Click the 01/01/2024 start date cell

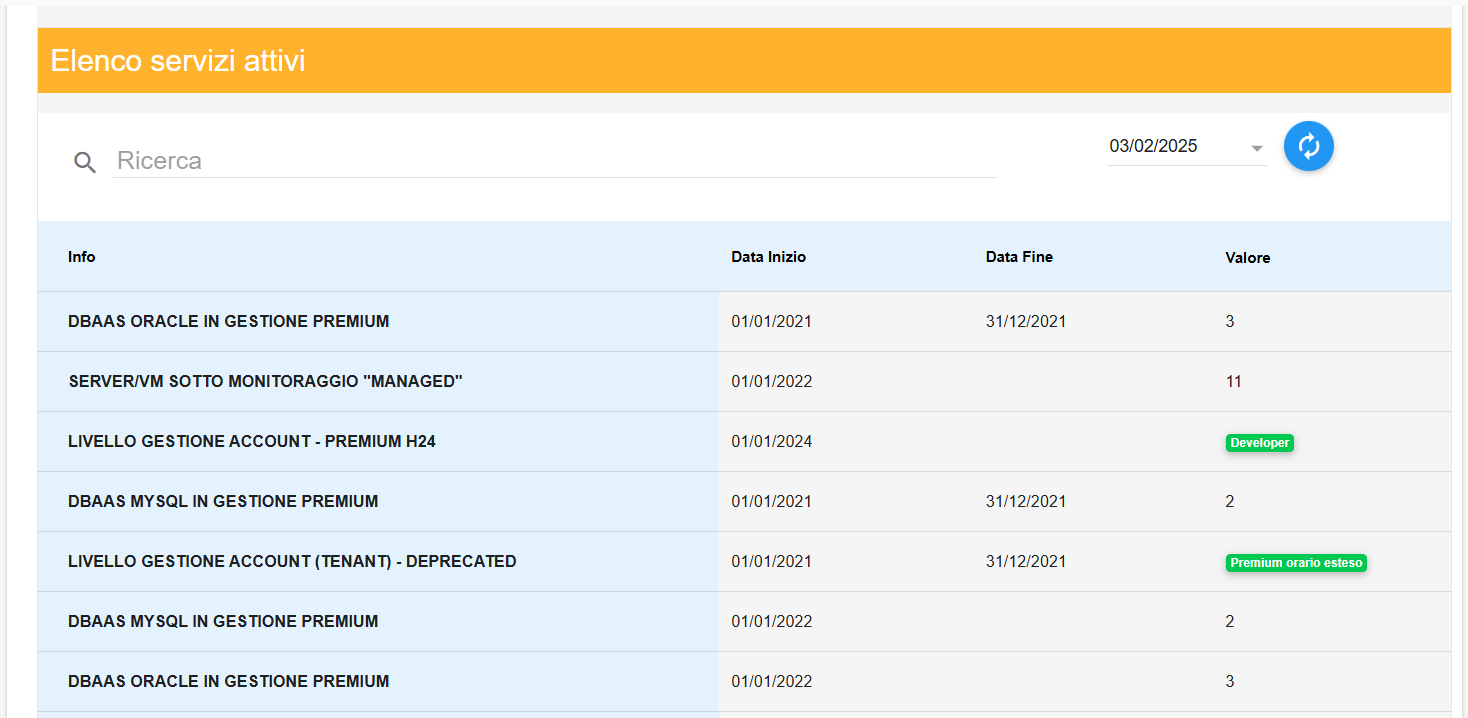[x=771, y=441]
